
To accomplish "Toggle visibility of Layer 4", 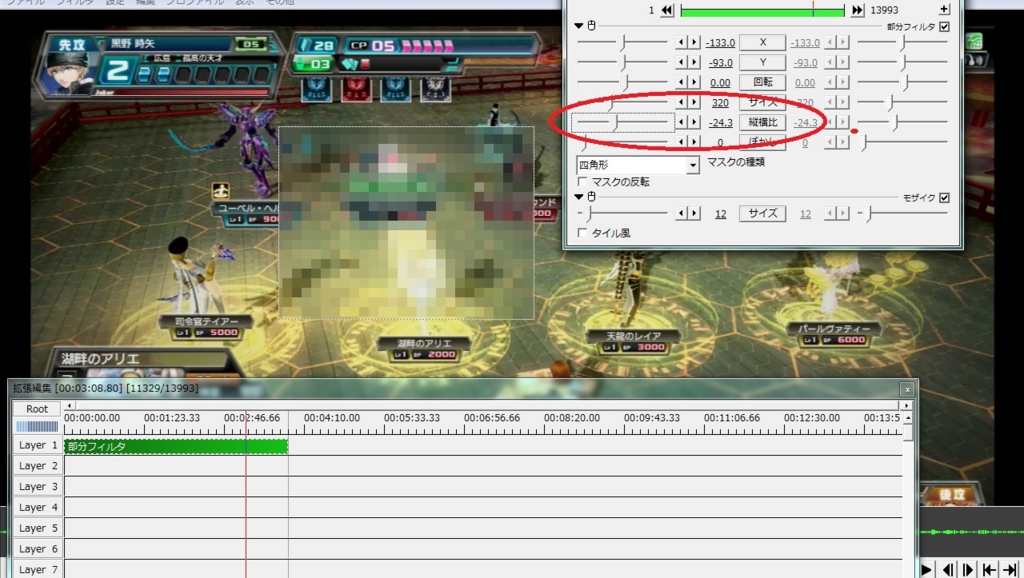I will coord(37,507).
